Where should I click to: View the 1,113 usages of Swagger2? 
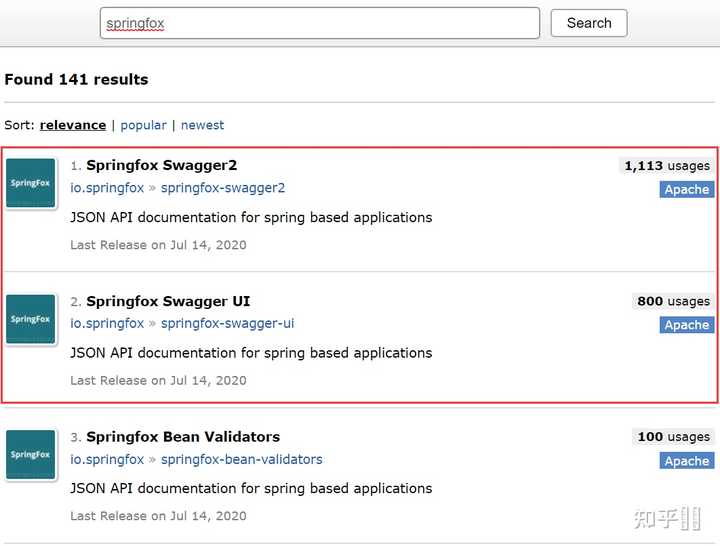pos(666,166)
